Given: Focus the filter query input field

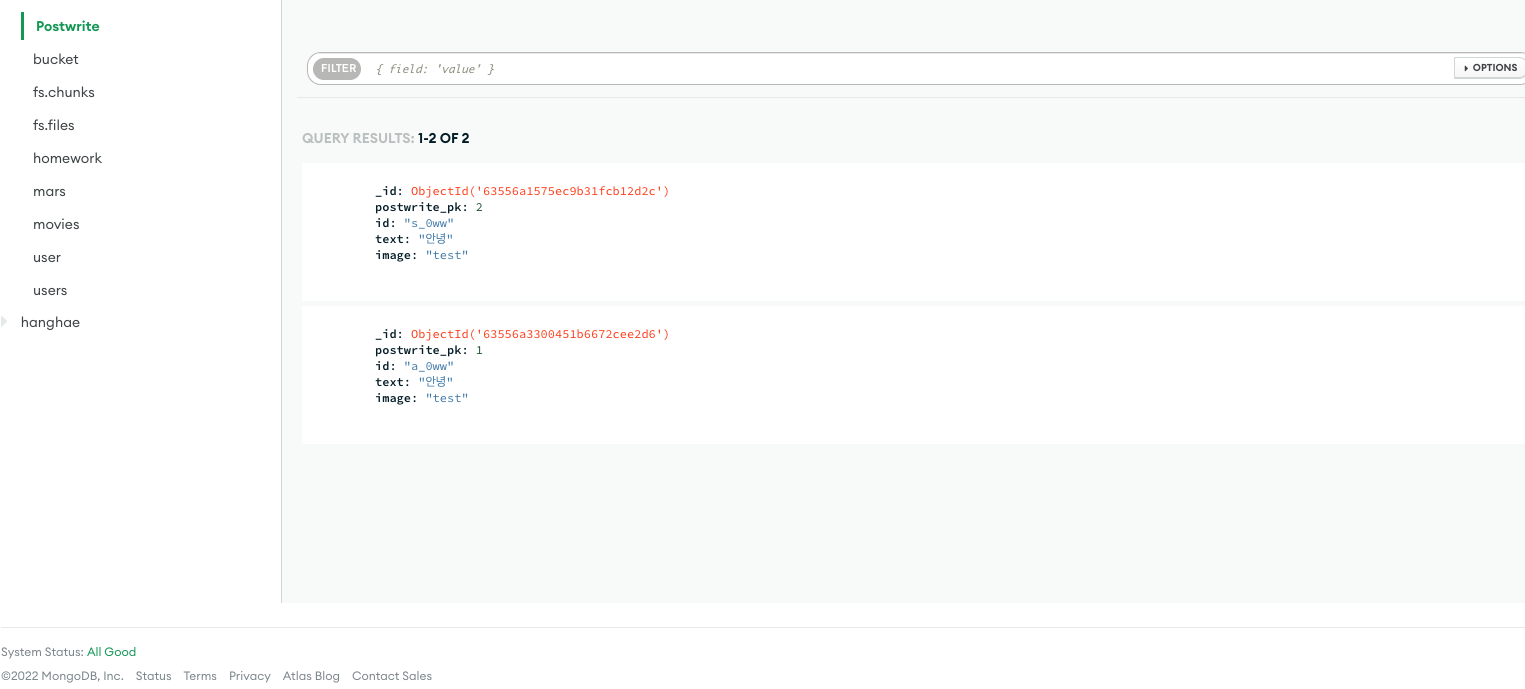Looking at the screenshot, I should [x=910, y=69].
